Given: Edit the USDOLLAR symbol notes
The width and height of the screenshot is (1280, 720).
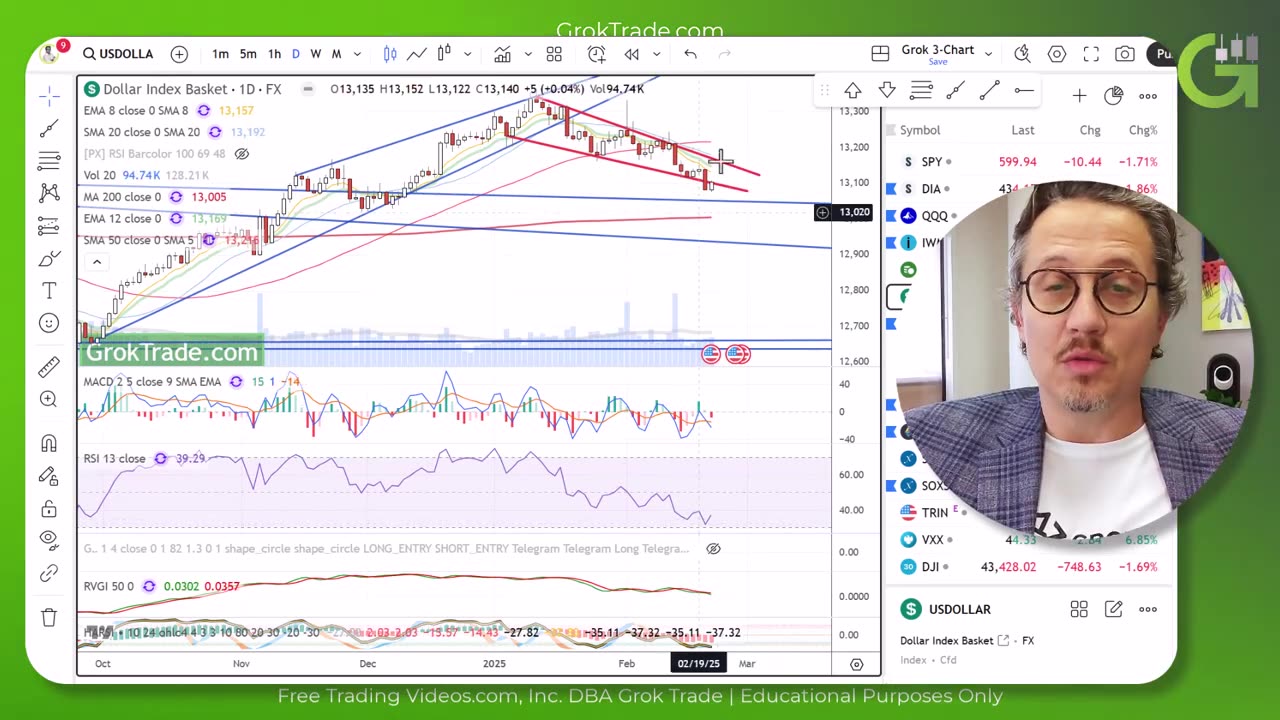Looking at the screenshot, I should click(1113, 609).
